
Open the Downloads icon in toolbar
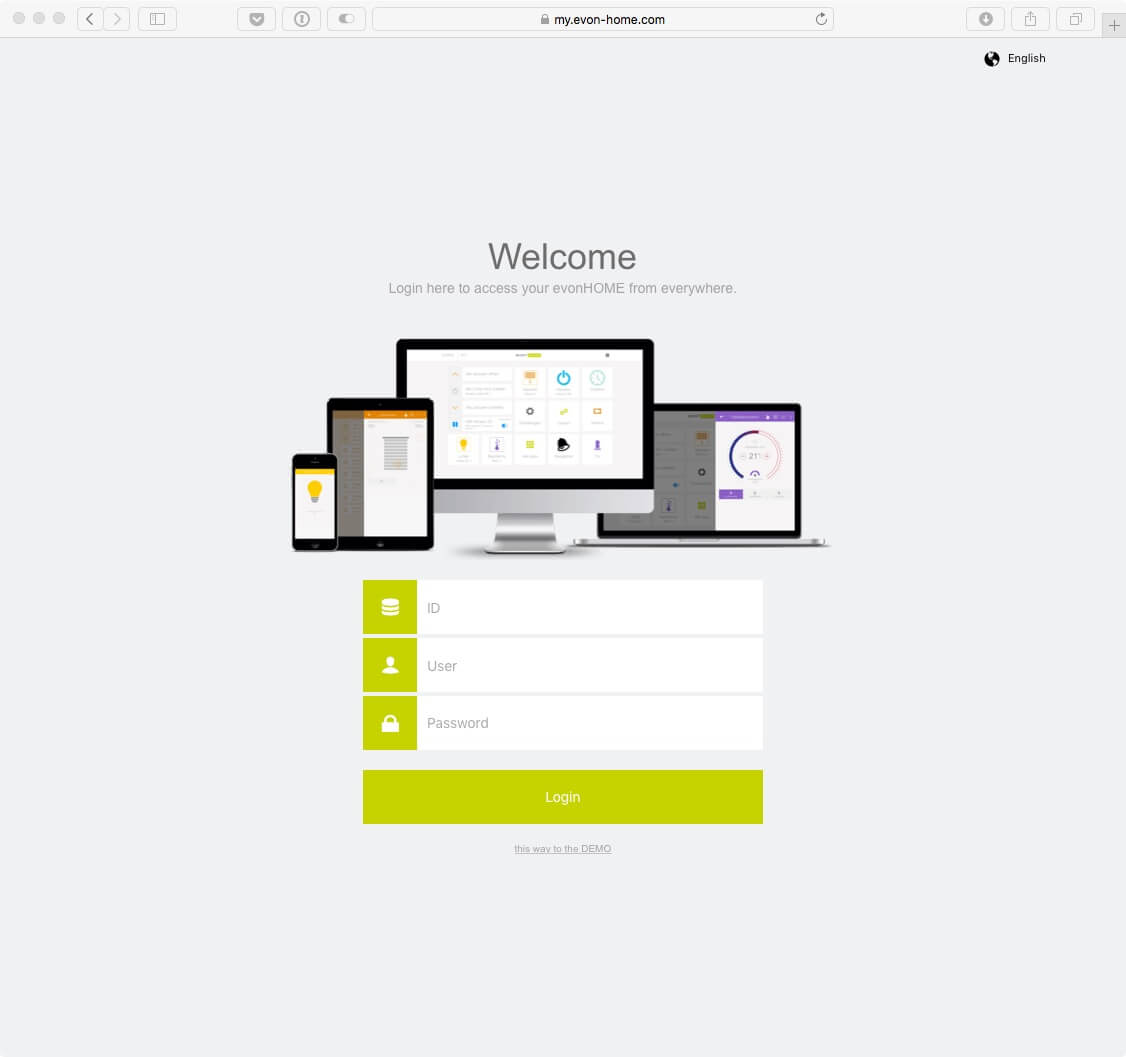tap(985, 18)
